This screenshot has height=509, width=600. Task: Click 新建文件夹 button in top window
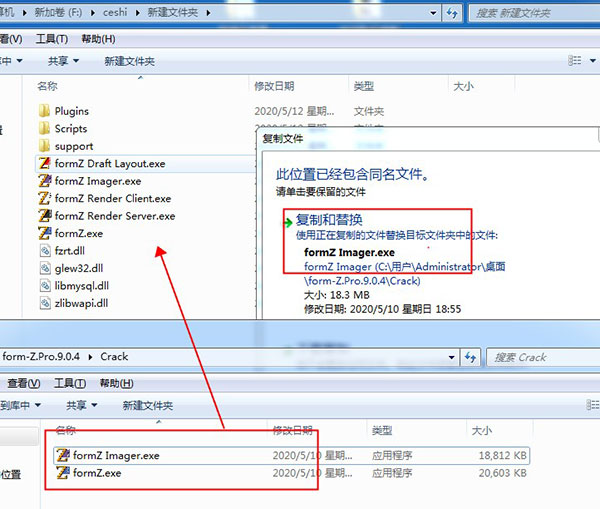click(x=129, y=61)
